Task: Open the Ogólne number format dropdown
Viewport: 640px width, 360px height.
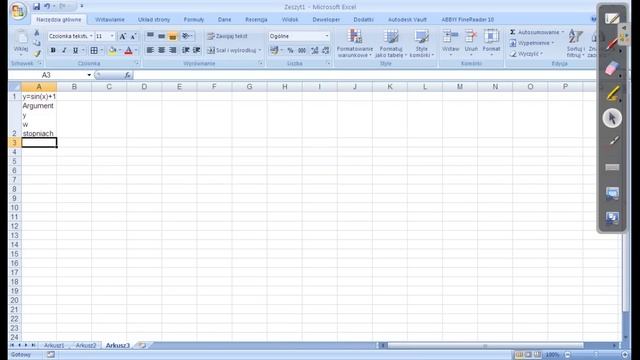Action: click(x=326, y=36)
